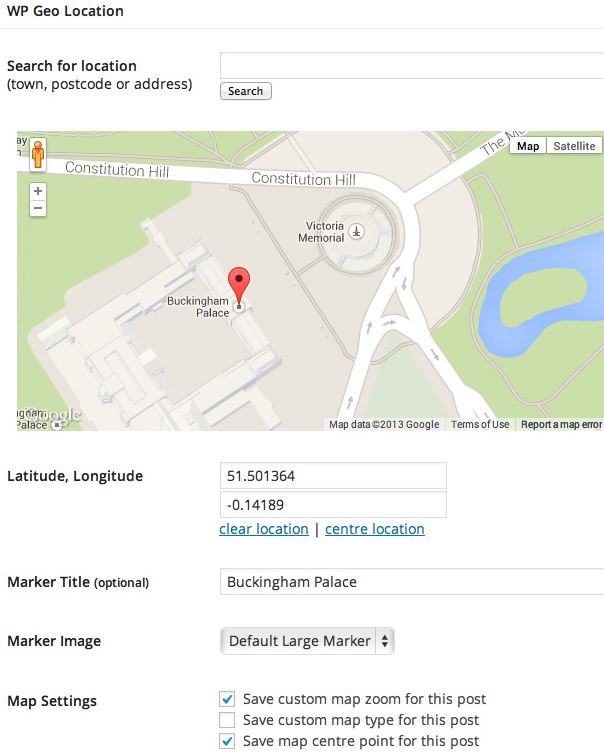The image size is (604, 756).
Task: Click Victoria Memorial label on map
Action: [x=321, y=232]
